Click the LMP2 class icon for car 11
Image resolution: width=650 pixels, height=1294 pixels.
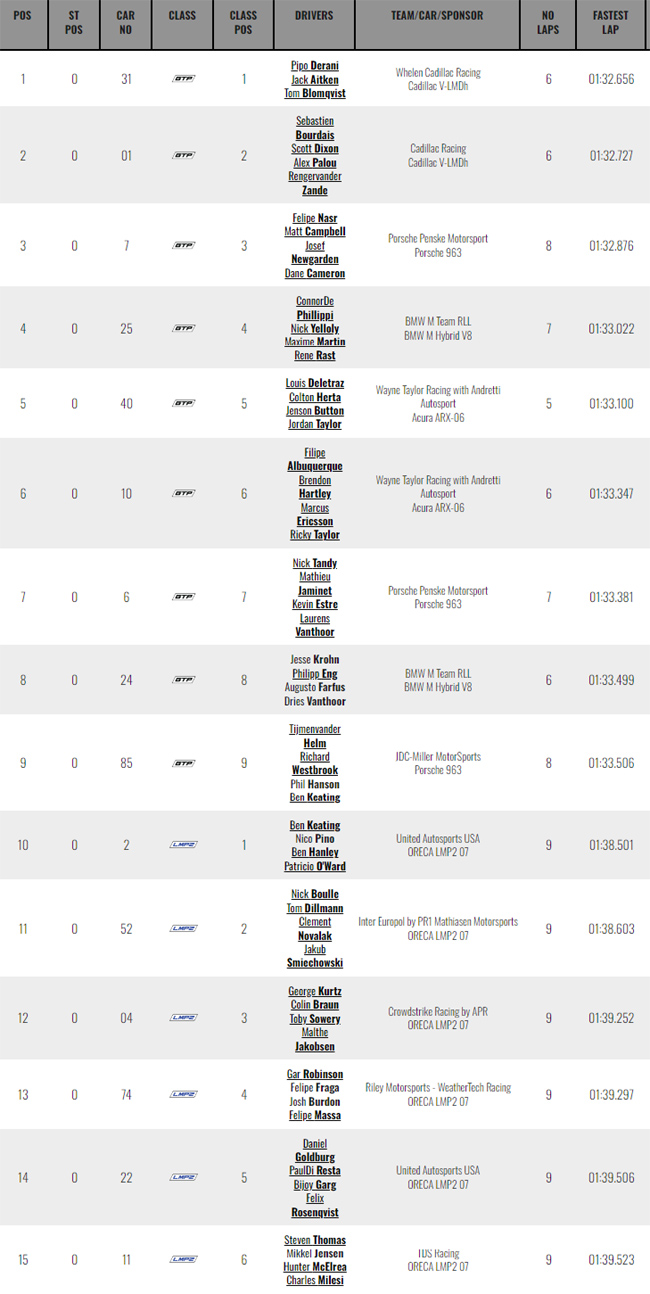[x=183, y=1260]
